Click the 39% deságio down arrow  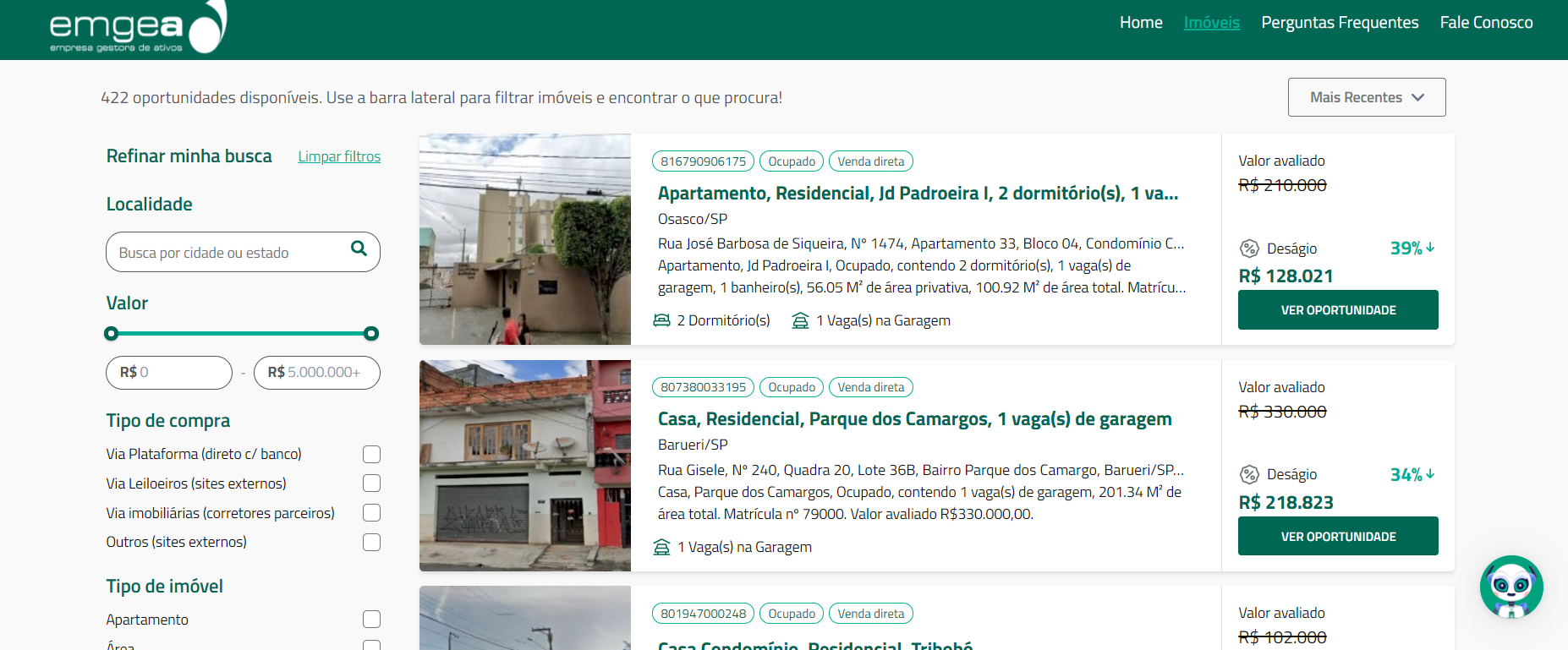1430,248
